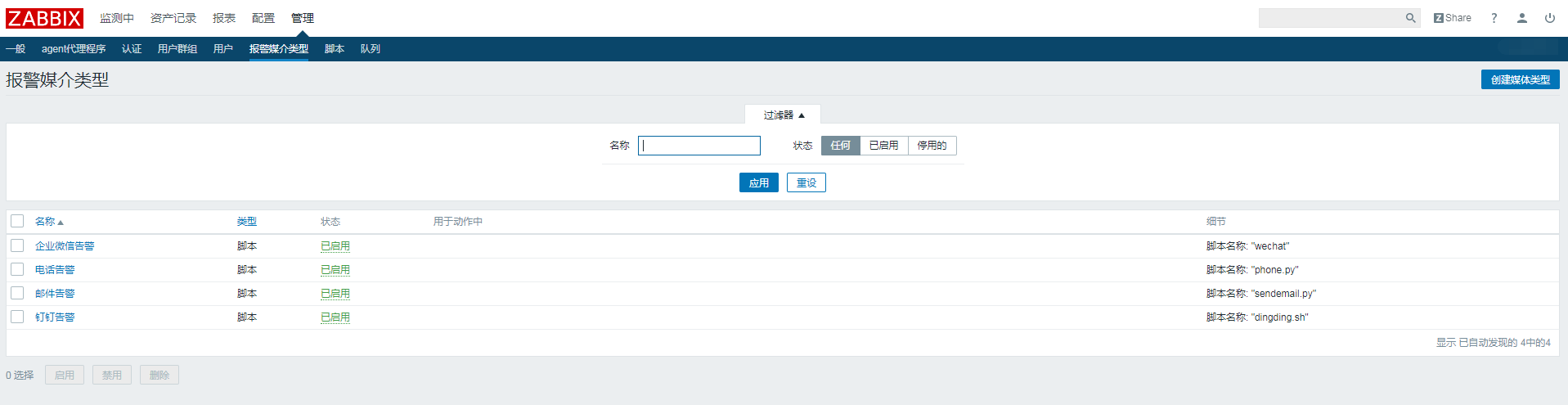This screenshot has width=1568, height=405.
Task: Collapse the 过滤器 filter panel
Action: (783, 115)
